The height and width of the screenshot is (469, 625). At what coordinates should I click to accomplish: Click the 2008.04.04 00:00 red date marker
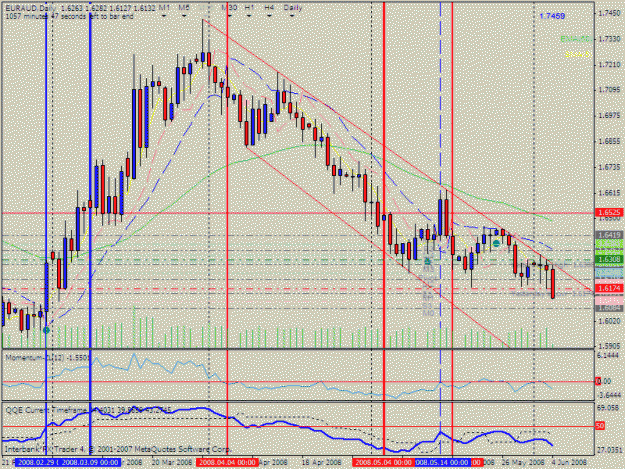[x=227, y=462]
